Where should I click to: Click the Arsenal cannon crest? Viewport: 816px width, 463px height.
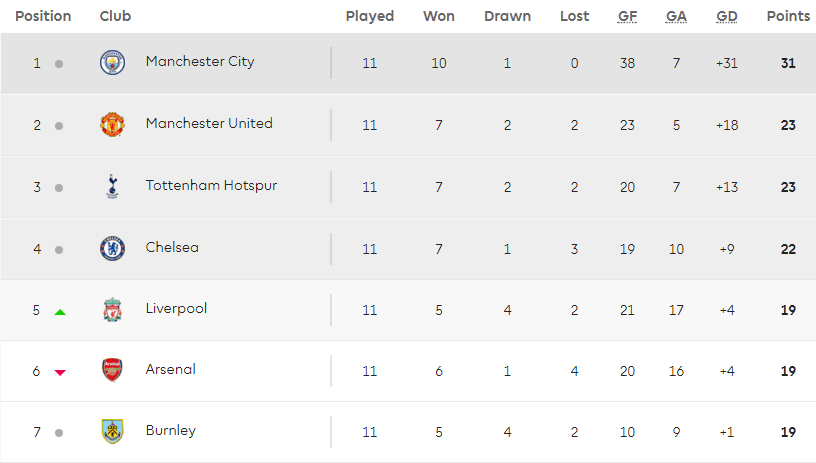click(112, 371)
